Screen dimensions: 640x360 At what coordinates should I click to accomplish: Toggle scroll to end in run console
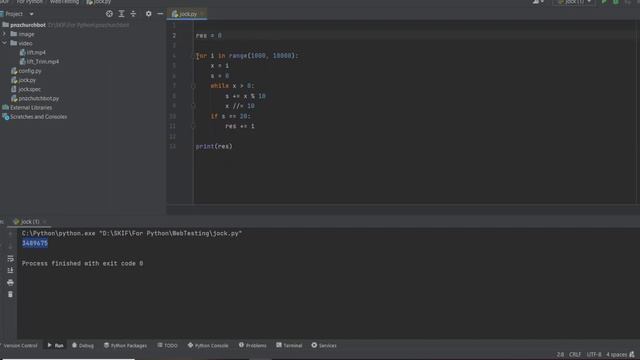(10, 270)
